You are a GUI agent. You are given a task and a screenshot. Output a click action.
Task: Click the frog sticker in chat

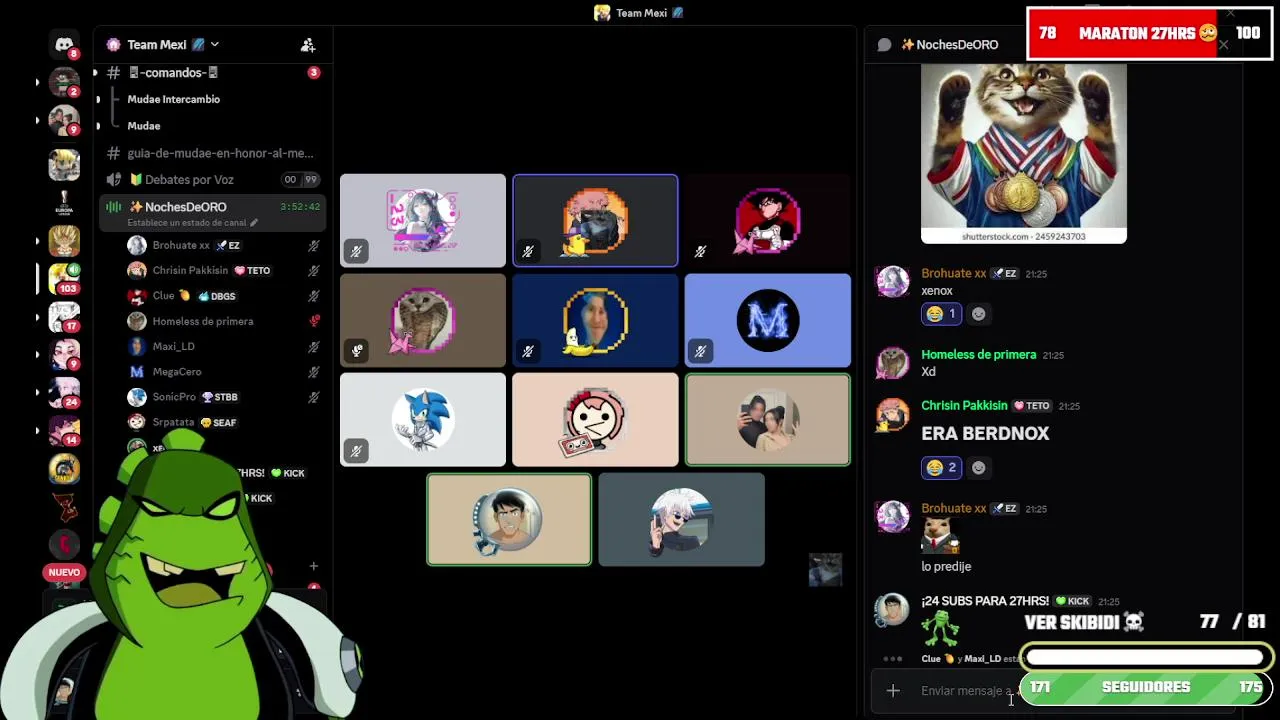[x=940, y=630]
